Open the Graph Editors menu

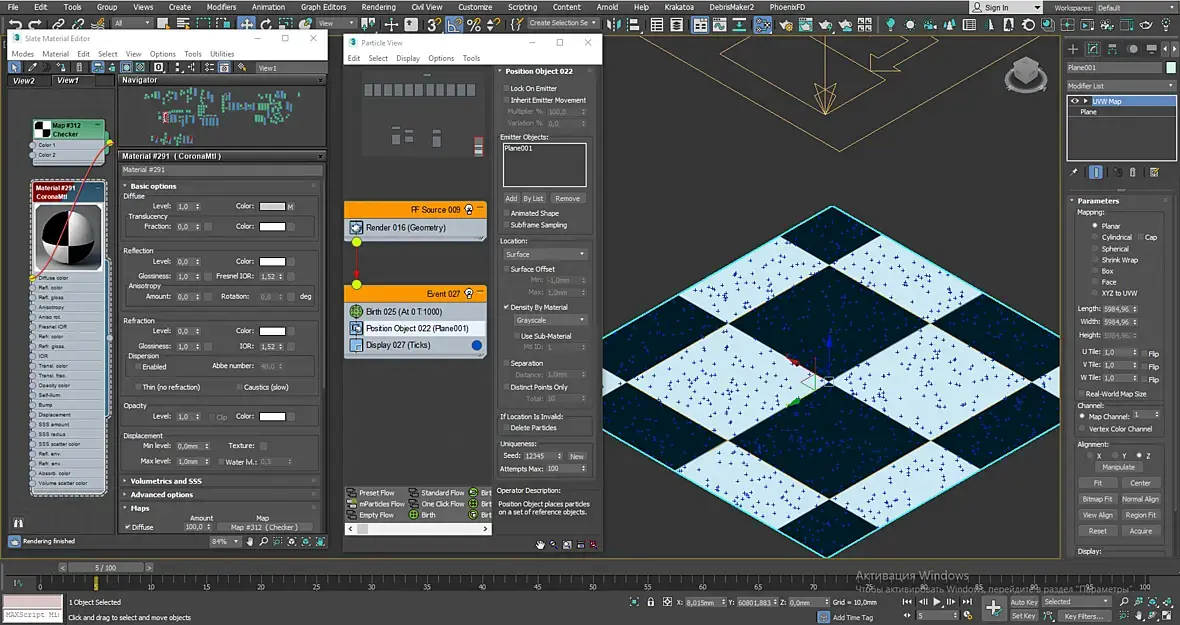(324, 7)
